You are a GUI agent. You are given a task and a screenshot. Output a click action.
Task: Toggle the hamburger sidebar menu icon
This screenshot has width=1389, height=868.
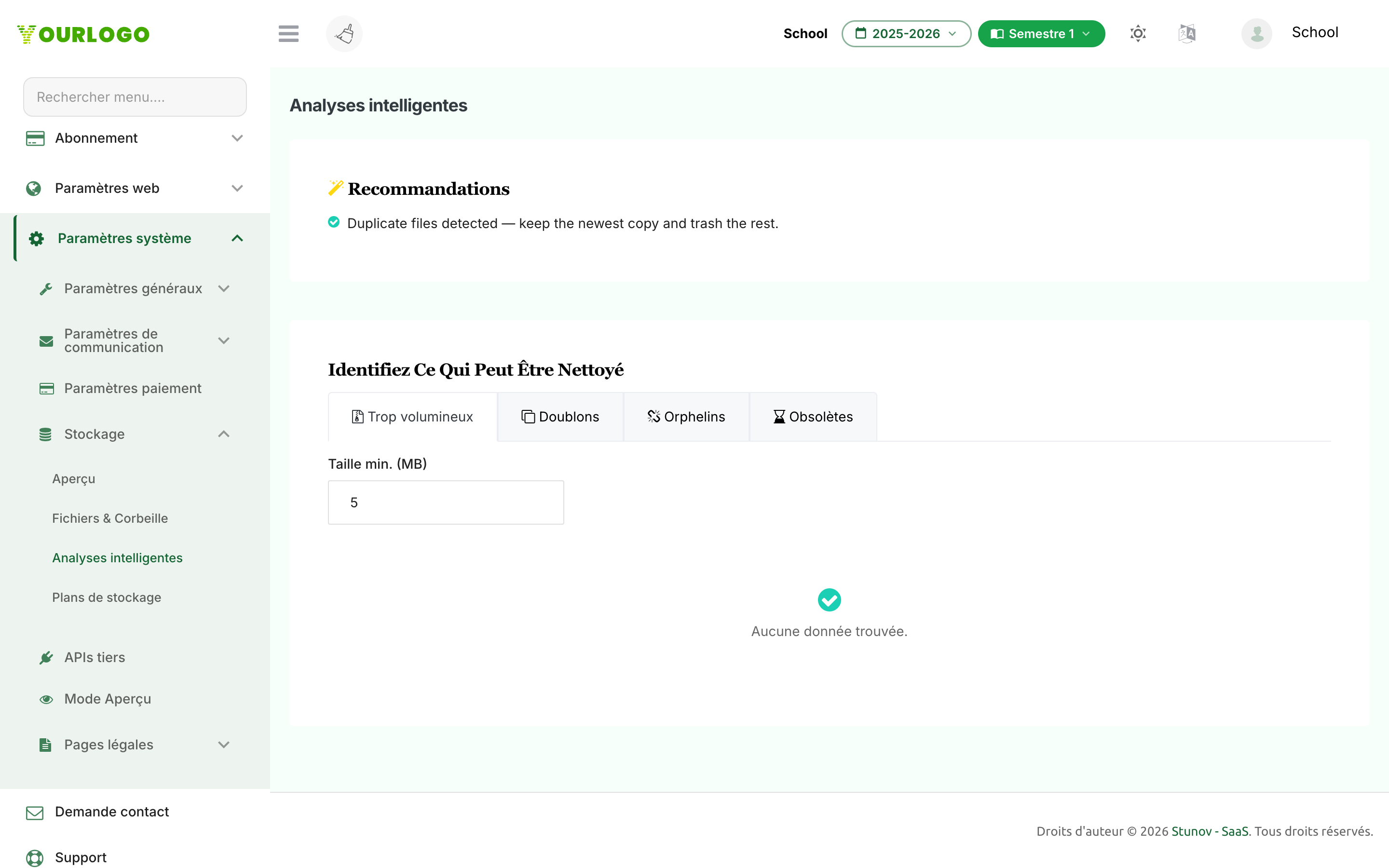[x=288, y=33]
